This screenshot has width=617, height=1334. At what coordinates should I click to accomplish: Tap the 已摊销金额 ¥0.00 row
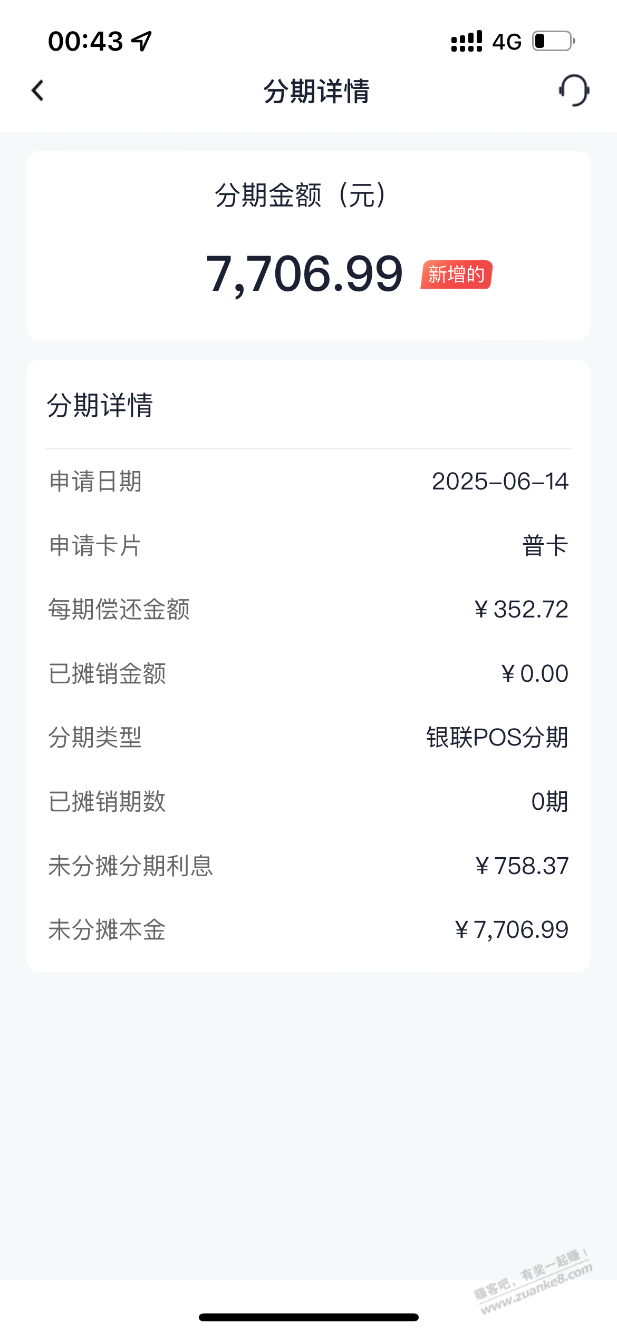tap(308, 674)
